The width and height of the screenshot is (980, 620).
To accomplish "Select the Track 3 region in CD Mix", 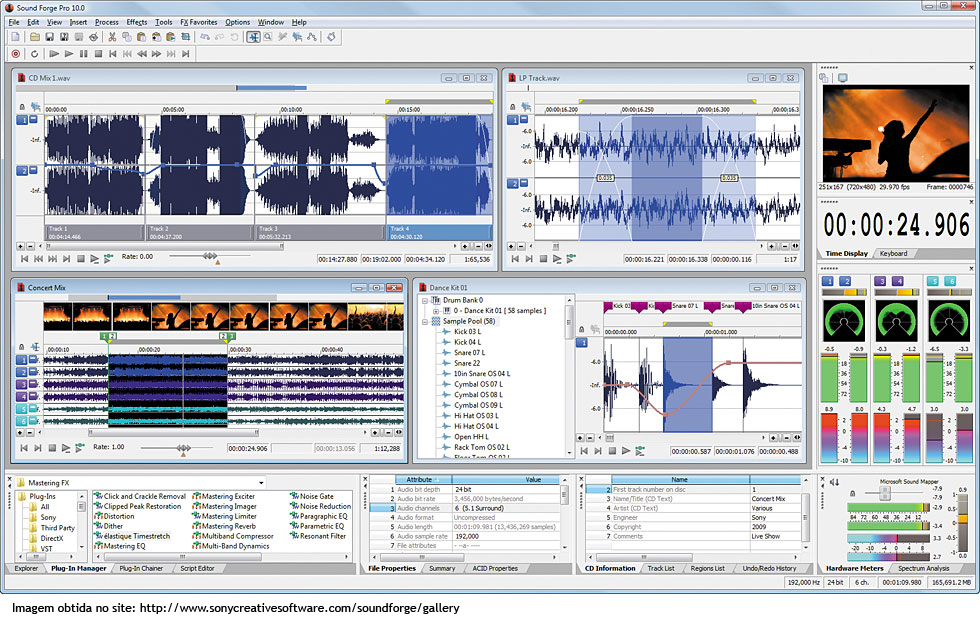I will point(321,232).
